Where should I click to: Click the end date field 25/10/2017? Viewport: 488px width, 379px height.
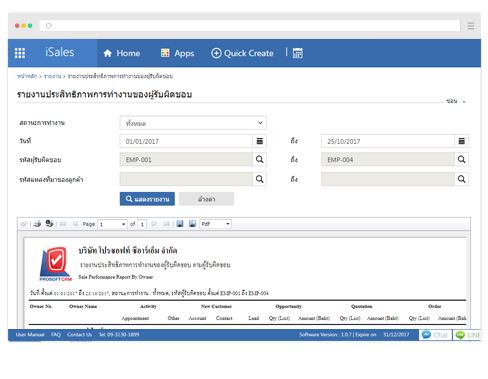[x=388, y=141]
